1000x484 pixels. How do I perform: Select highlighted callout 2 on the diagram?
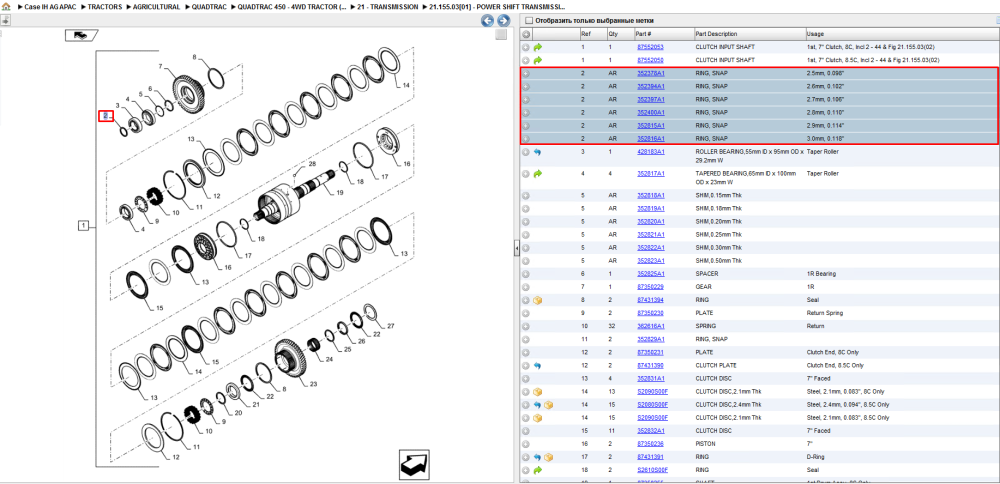pyautogui.click(x=106, y=115)
